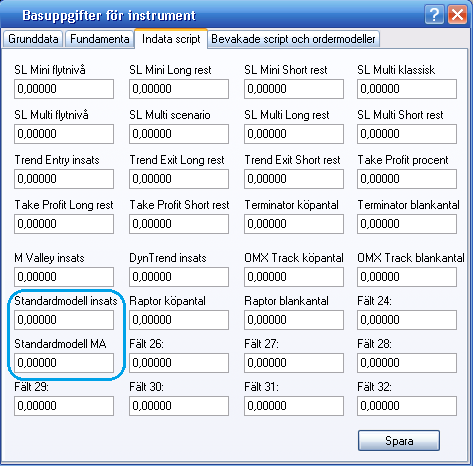Viewport: 473px width, 466px height.
Task: Click the Spara button
Action: pos(399,441)
